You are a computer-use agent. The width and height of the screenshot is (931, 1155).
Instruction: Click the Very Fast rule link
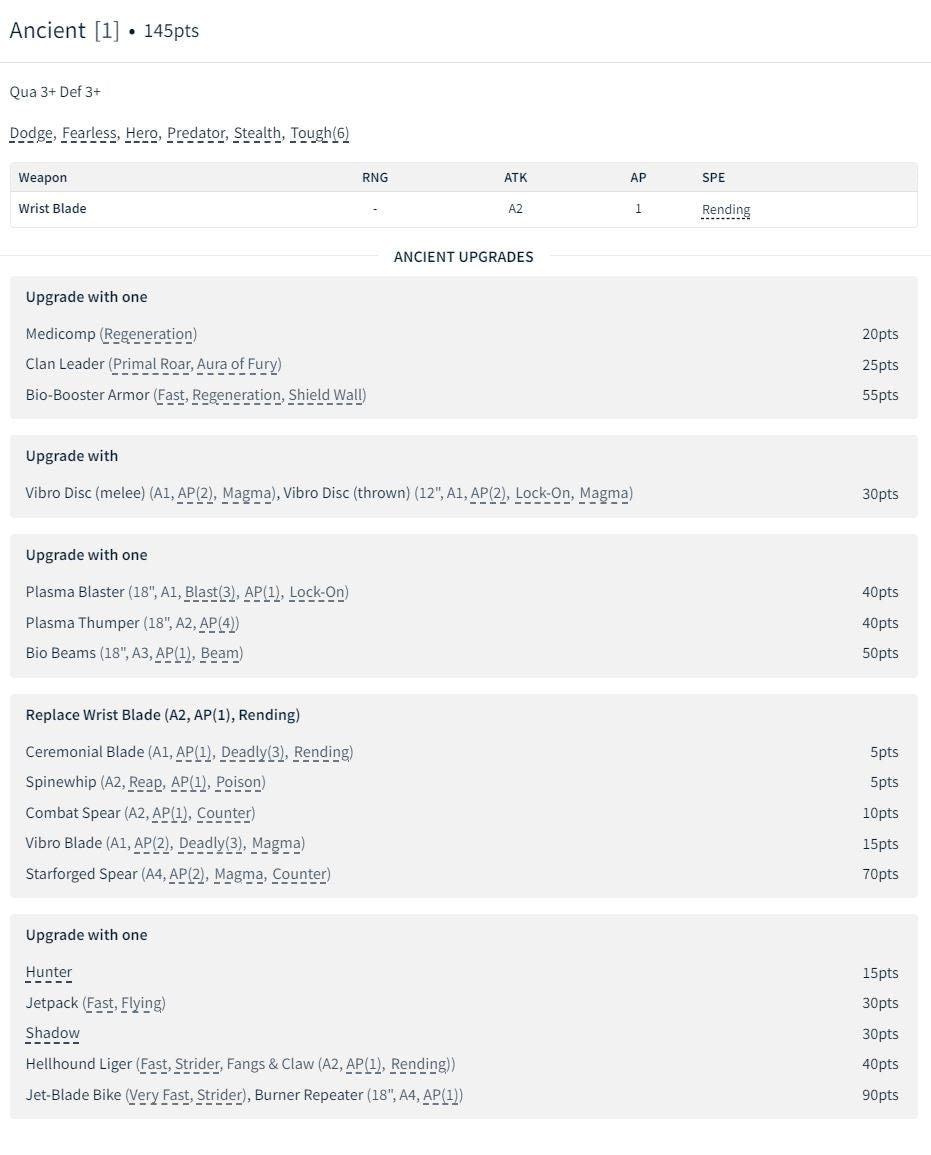[159, 1095]
